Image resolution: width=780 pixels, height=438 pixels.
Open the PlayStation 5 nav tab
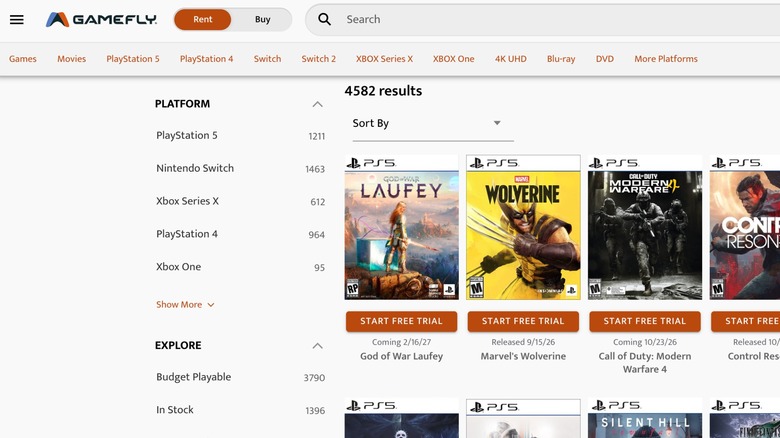pyautogui.click(x=133, y=59)
